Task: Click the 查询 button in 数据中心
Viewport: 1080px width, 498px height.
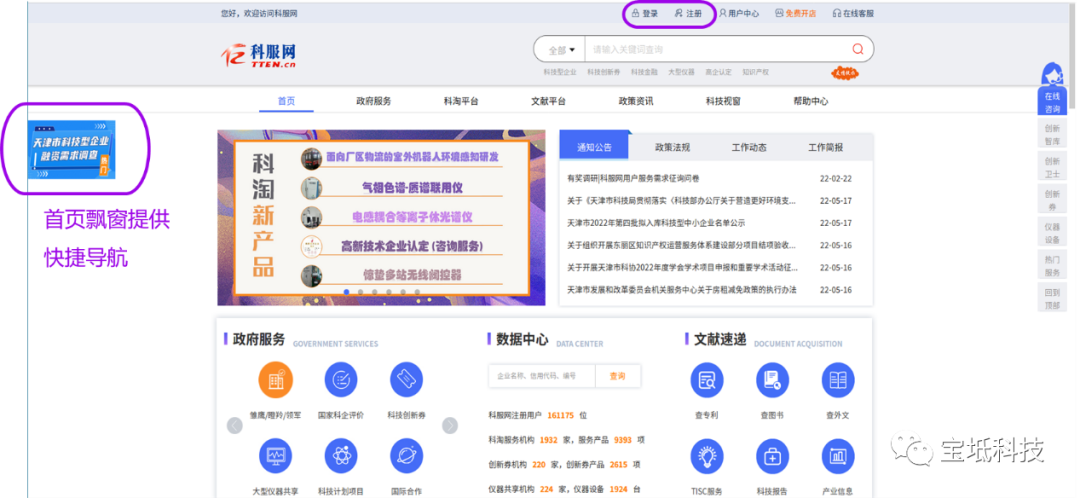Action: tap(617, 376)
